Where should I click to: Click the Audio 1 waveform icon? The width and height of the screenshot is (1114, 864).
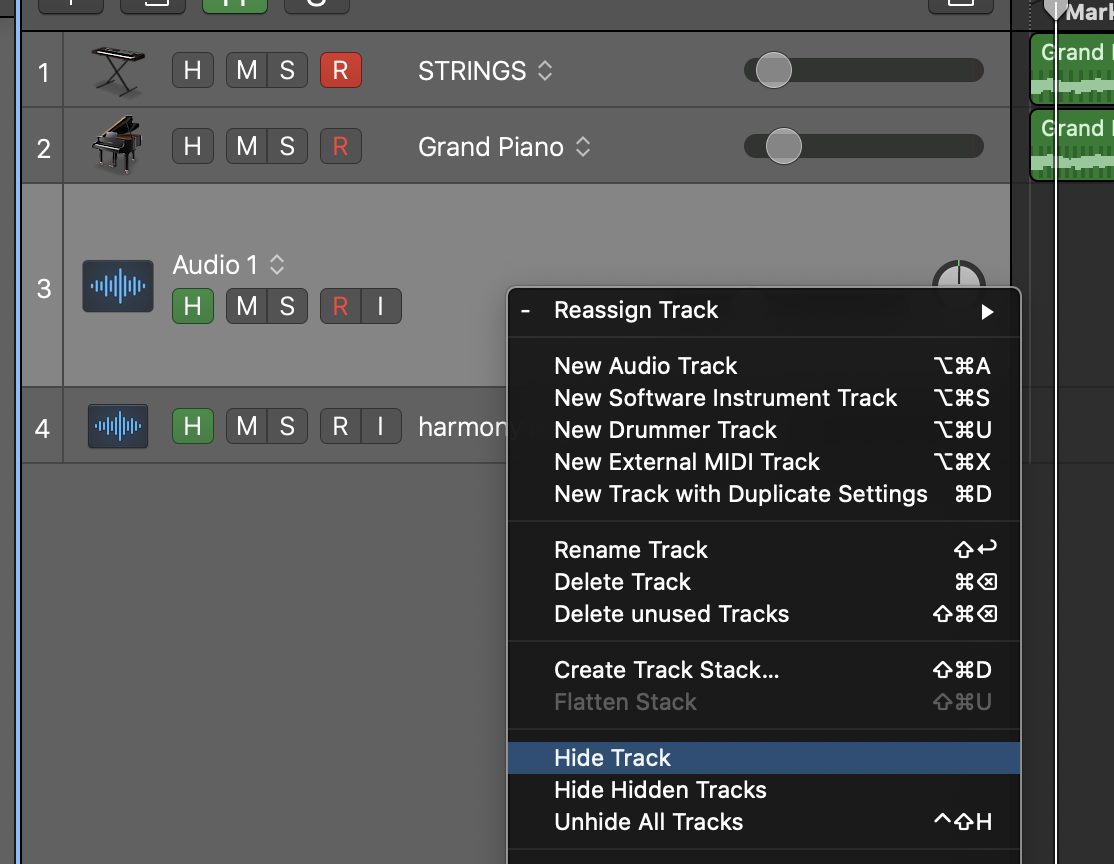click(118, 286)
